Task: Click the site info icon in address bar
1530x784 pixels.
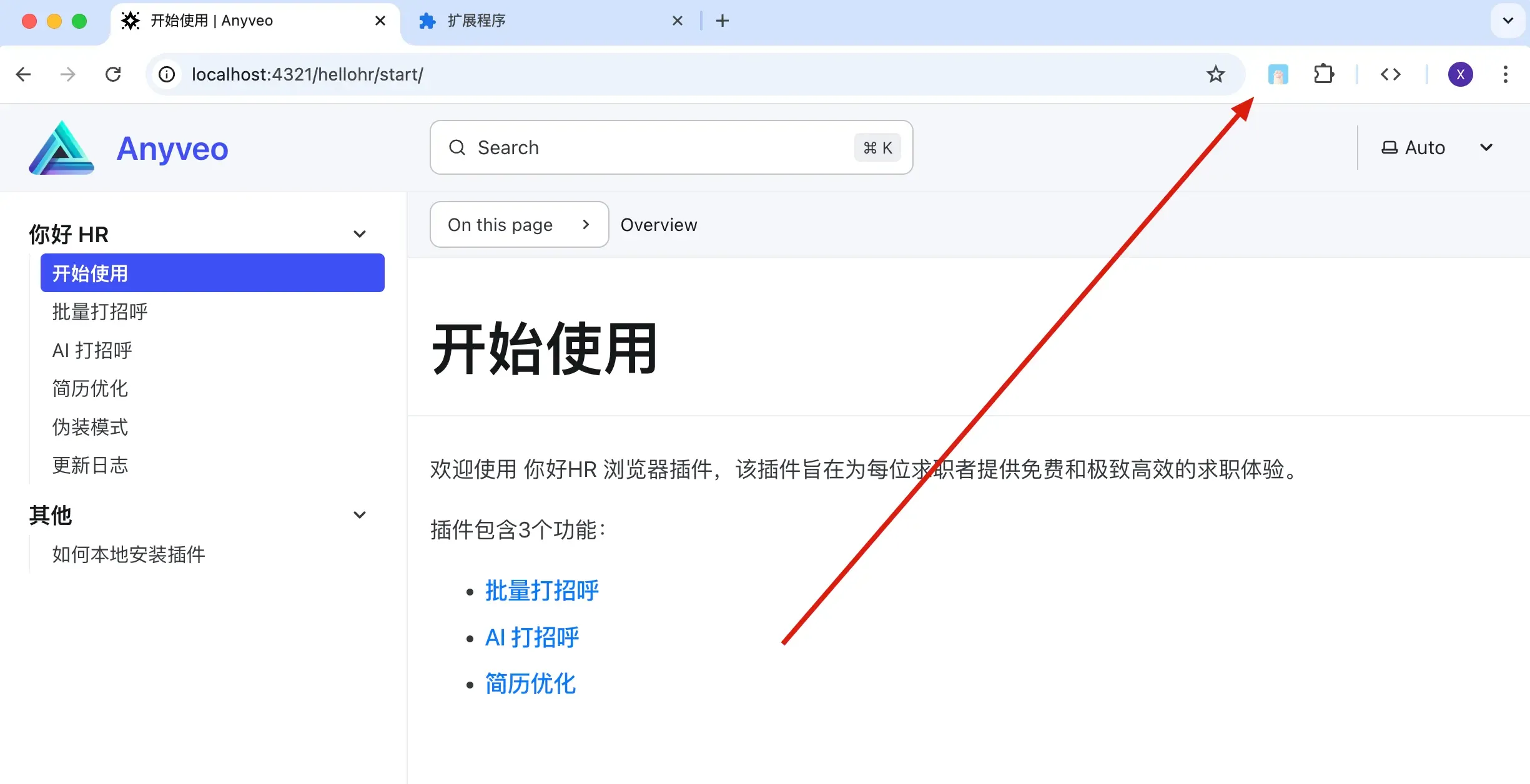Action: 166,74
